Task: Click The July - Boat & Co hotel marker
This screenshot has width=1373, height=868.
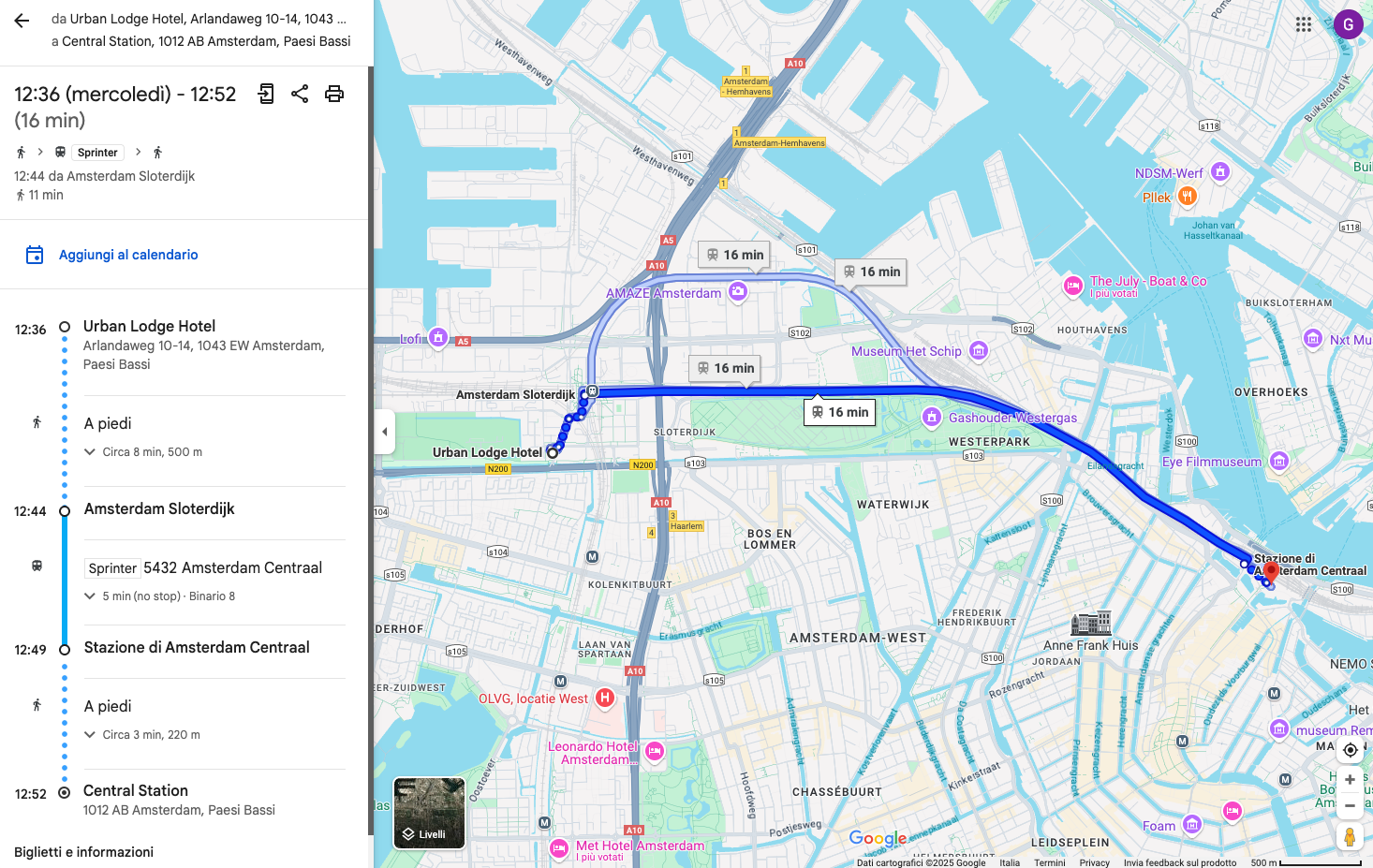Action: point(1073,286)
